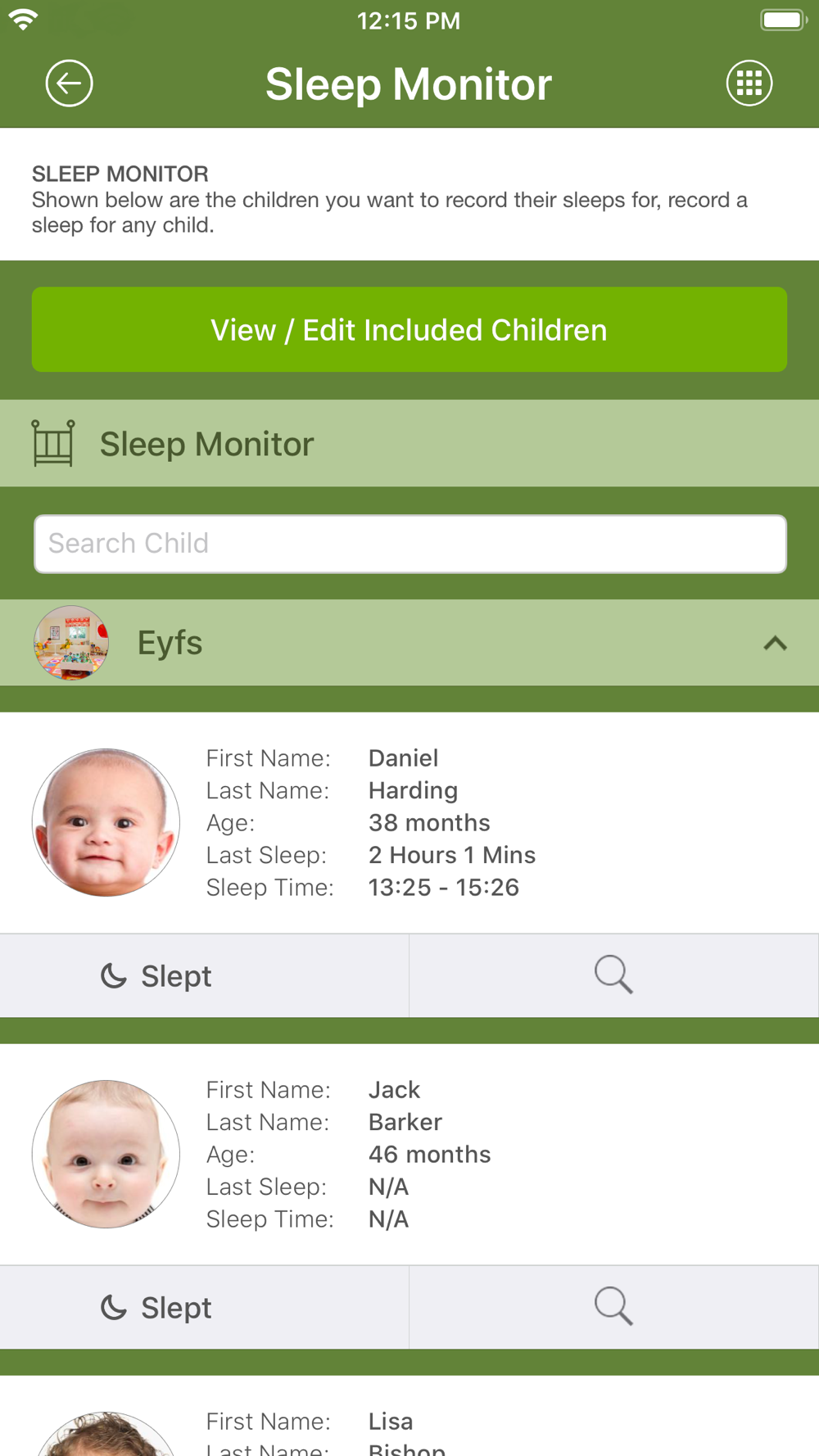Record Slept for Jack Barker
This screenshot has height=1456, width=819.
click(x=204, y=1308)
